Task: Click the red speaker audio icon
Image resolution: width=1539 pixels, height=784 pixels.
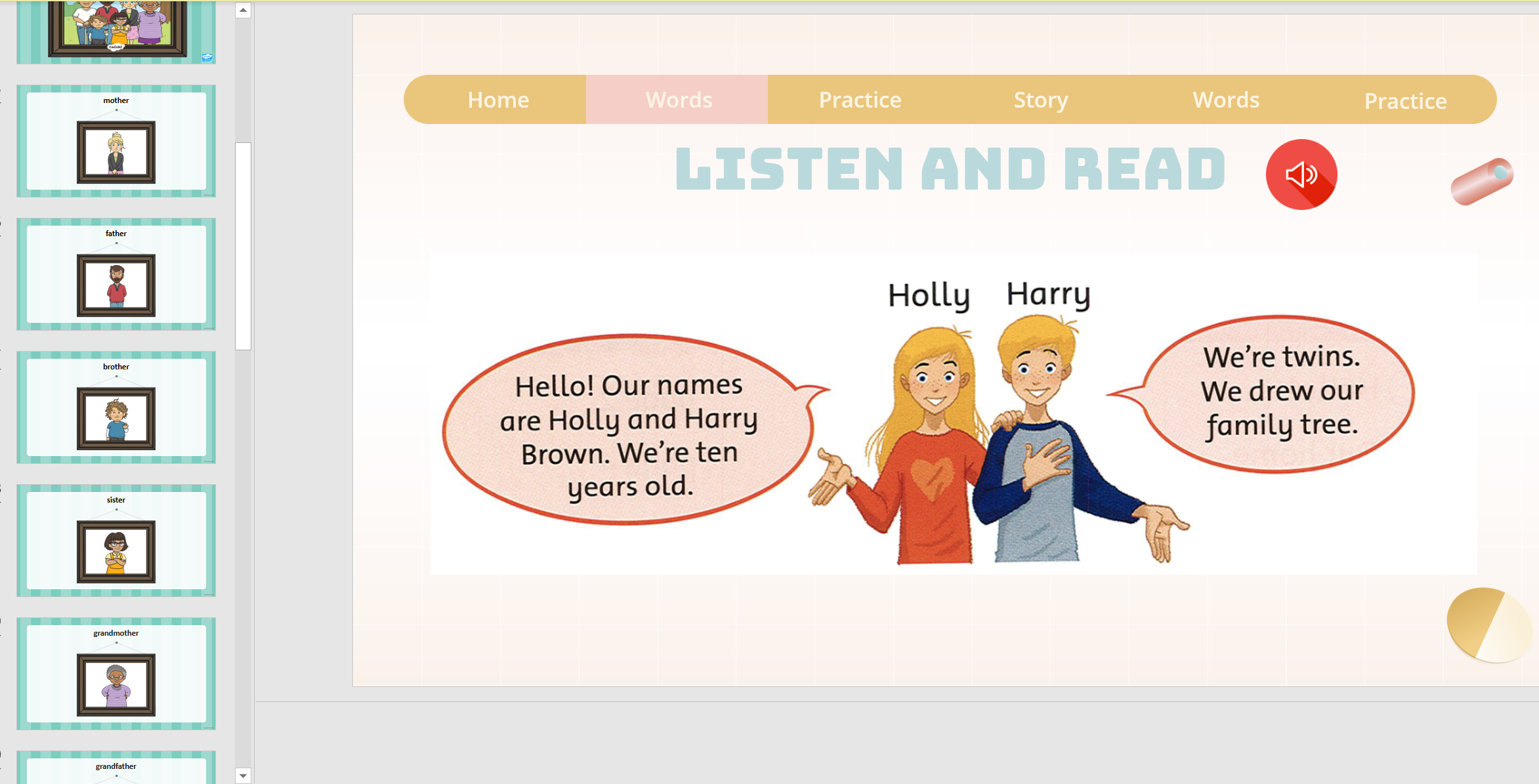Action: click(1301, 175)
